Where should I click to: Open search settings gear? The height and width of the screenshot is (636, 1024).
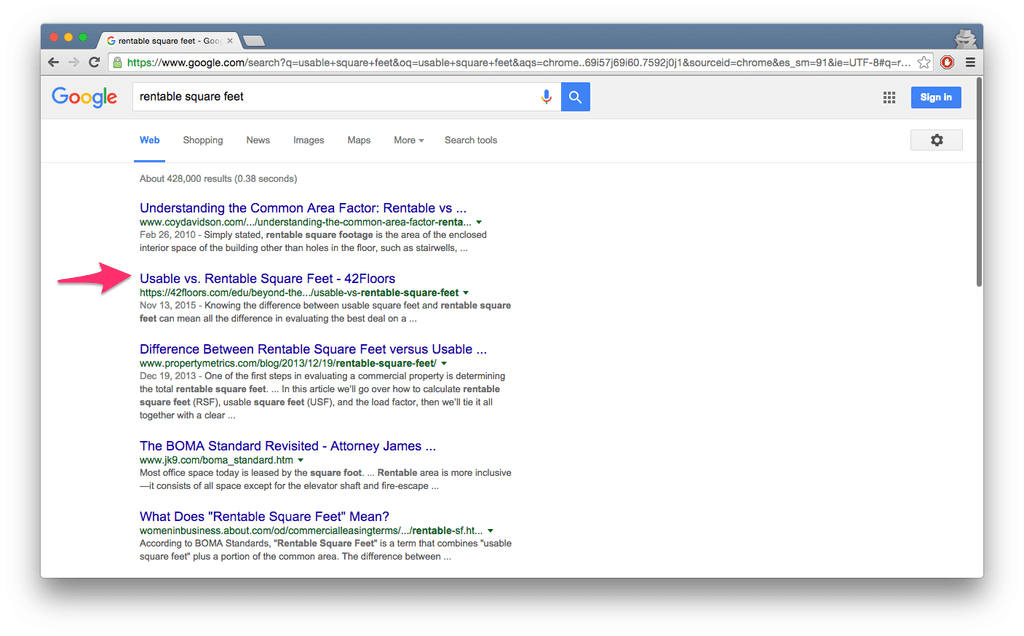936,140
